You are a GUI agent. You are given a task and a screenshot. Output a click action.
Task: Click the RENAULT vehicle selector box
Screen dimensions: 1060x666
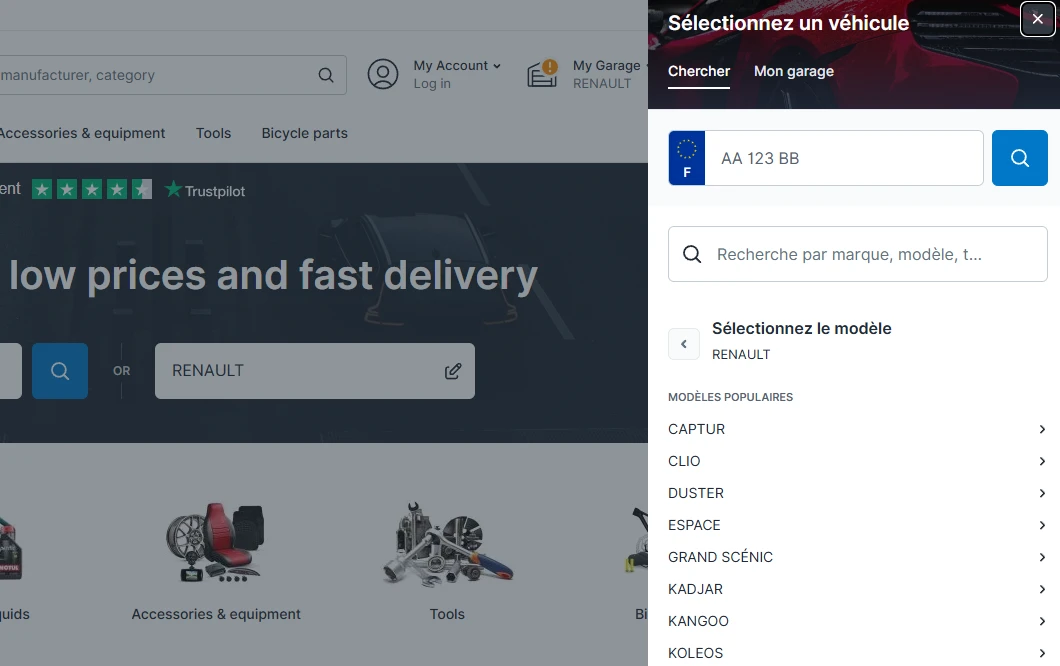pos(315,371)
